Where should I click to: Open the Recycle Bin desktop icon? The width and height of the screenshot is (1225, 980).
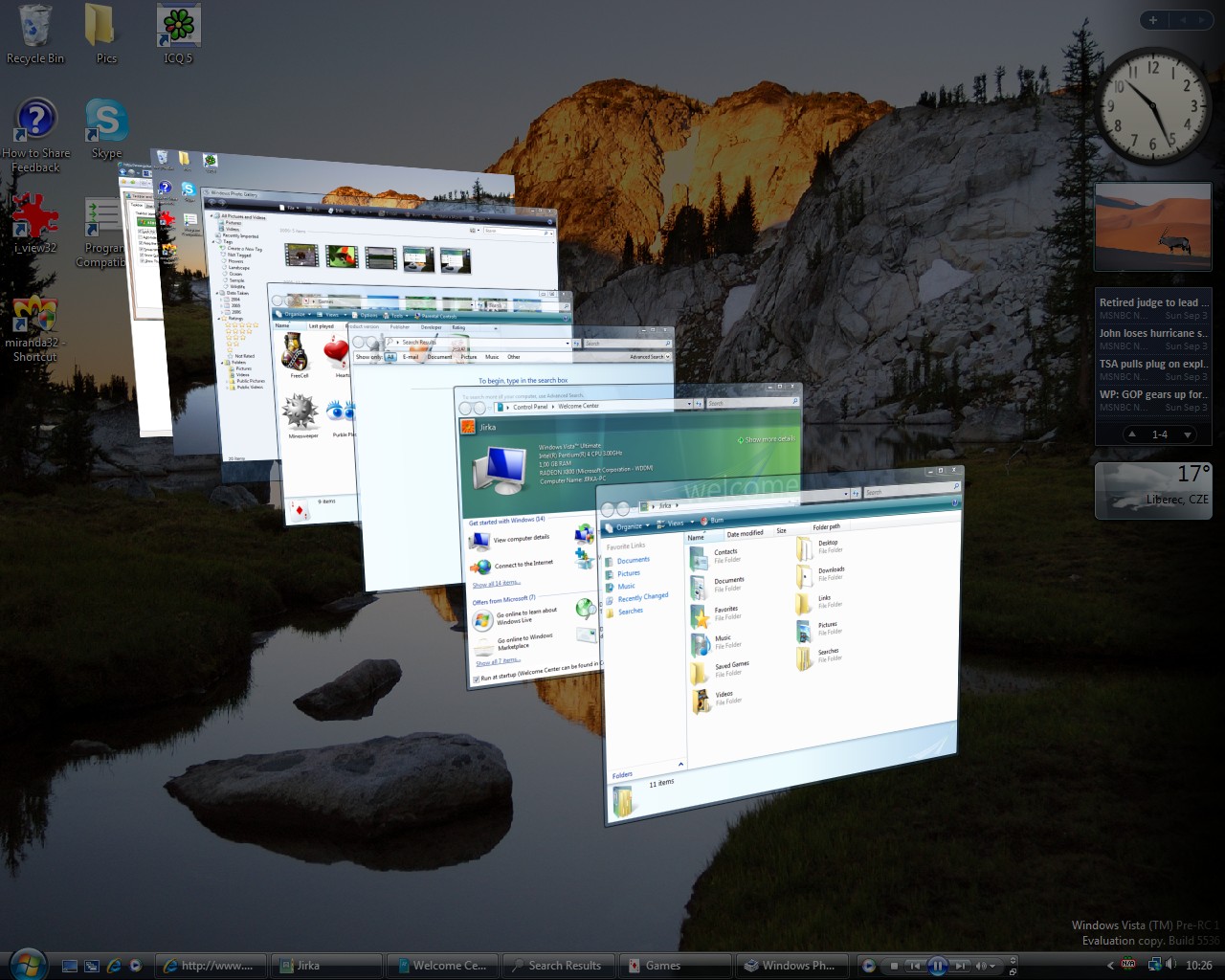coord(35,34)
